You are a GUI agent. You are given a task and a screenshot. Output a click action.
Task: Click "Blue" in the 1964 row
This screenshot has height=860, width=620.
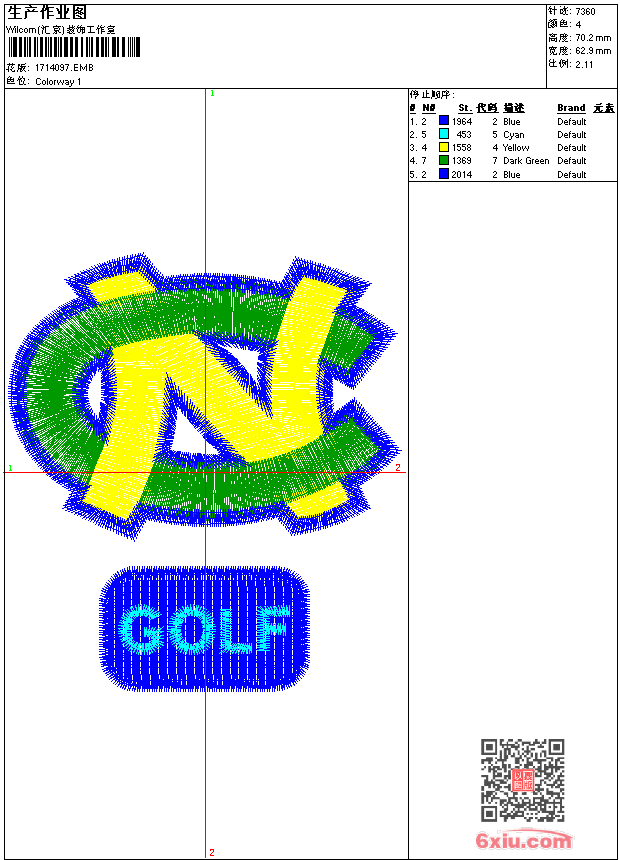click(x=511, y=122)
